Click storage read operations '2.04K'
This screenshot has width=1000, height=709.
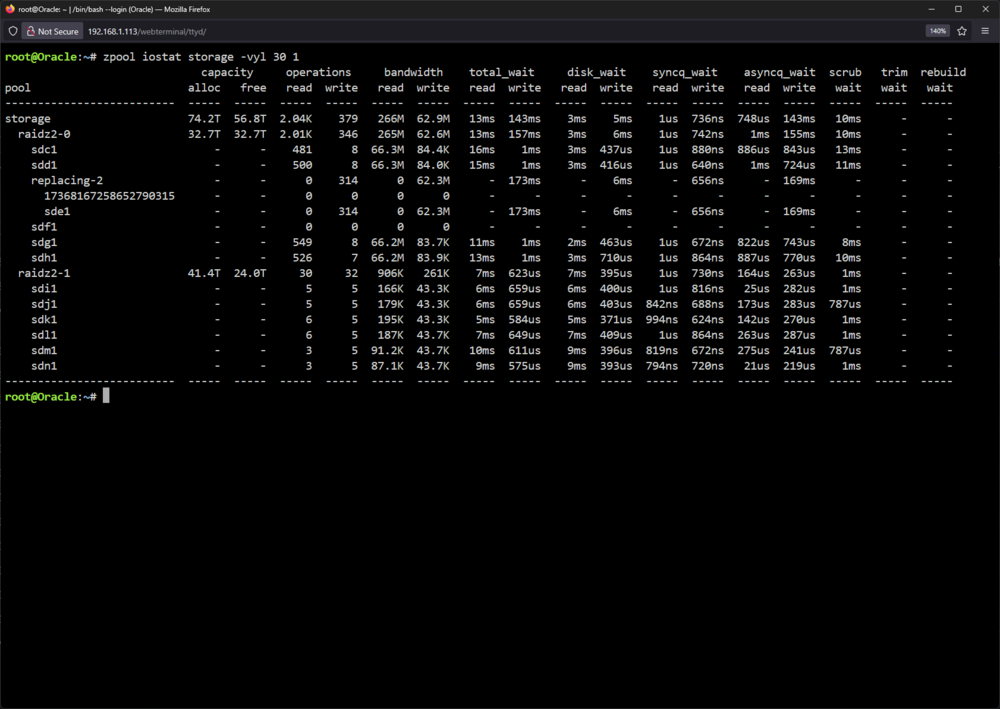(x=296, y=119)
